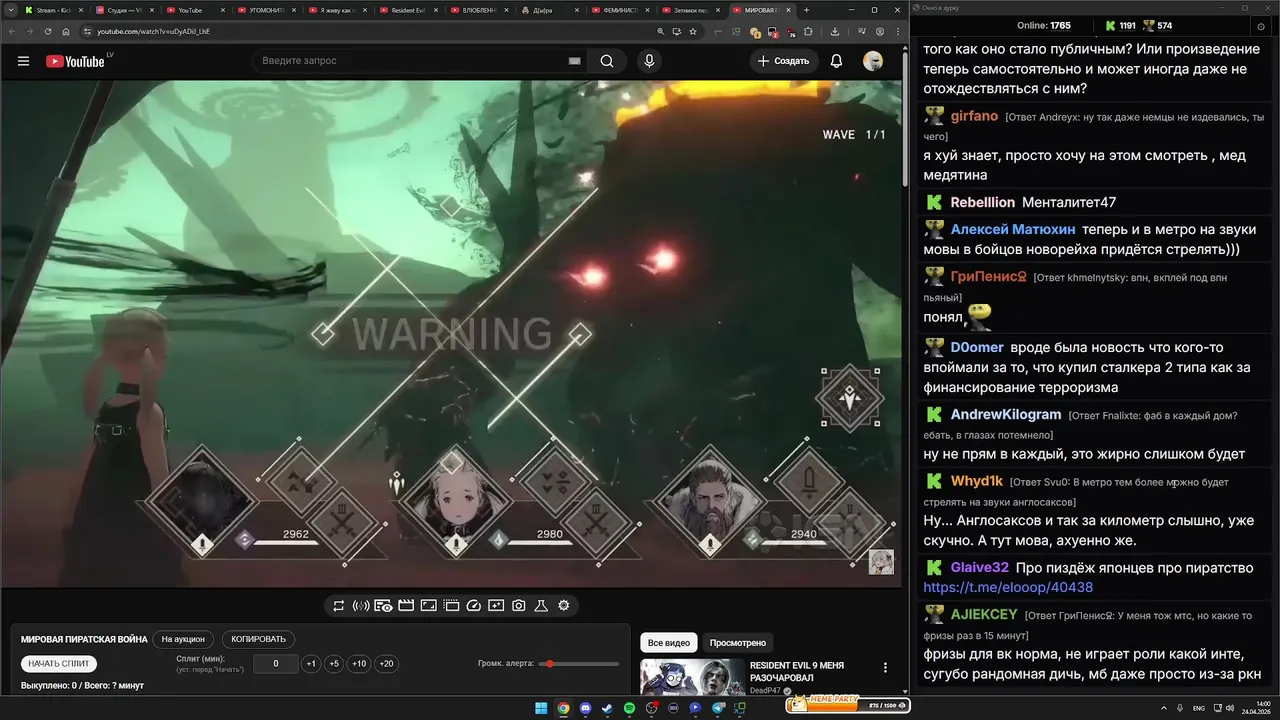The image size is (1280, 720).
Task: Open username Whyd1k in chat
Action: click(x=976, y=481)
